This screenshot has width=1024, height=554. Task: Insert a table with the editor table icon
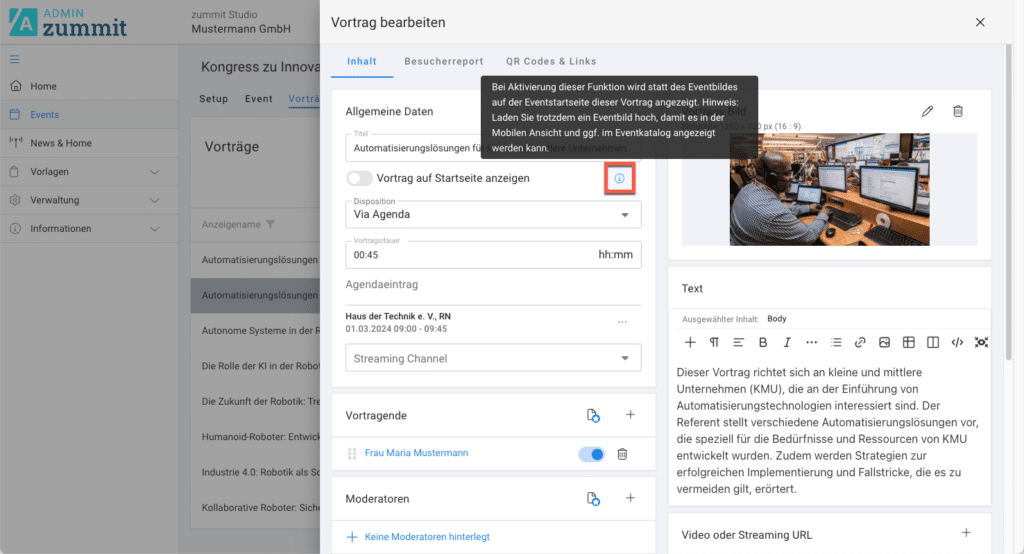click(909, 342)
